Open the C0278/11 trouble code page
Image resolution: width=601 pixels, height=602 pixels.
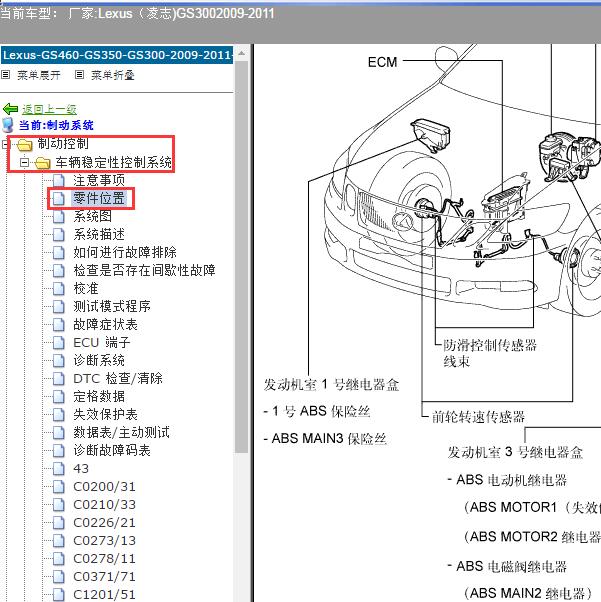104,559
